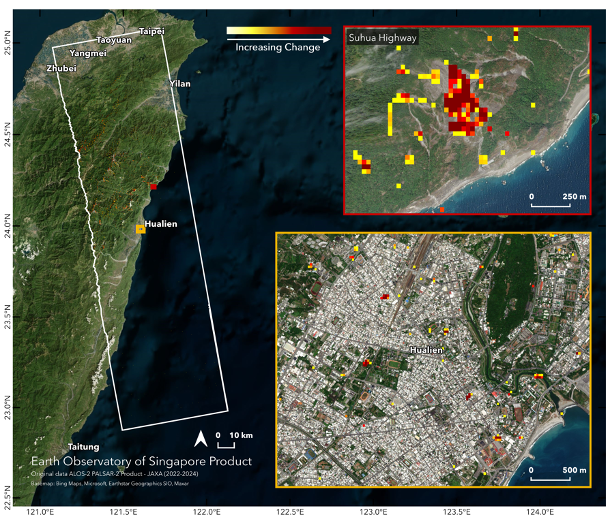Click the Increasing Change color gradient bar

coord(278,30)
